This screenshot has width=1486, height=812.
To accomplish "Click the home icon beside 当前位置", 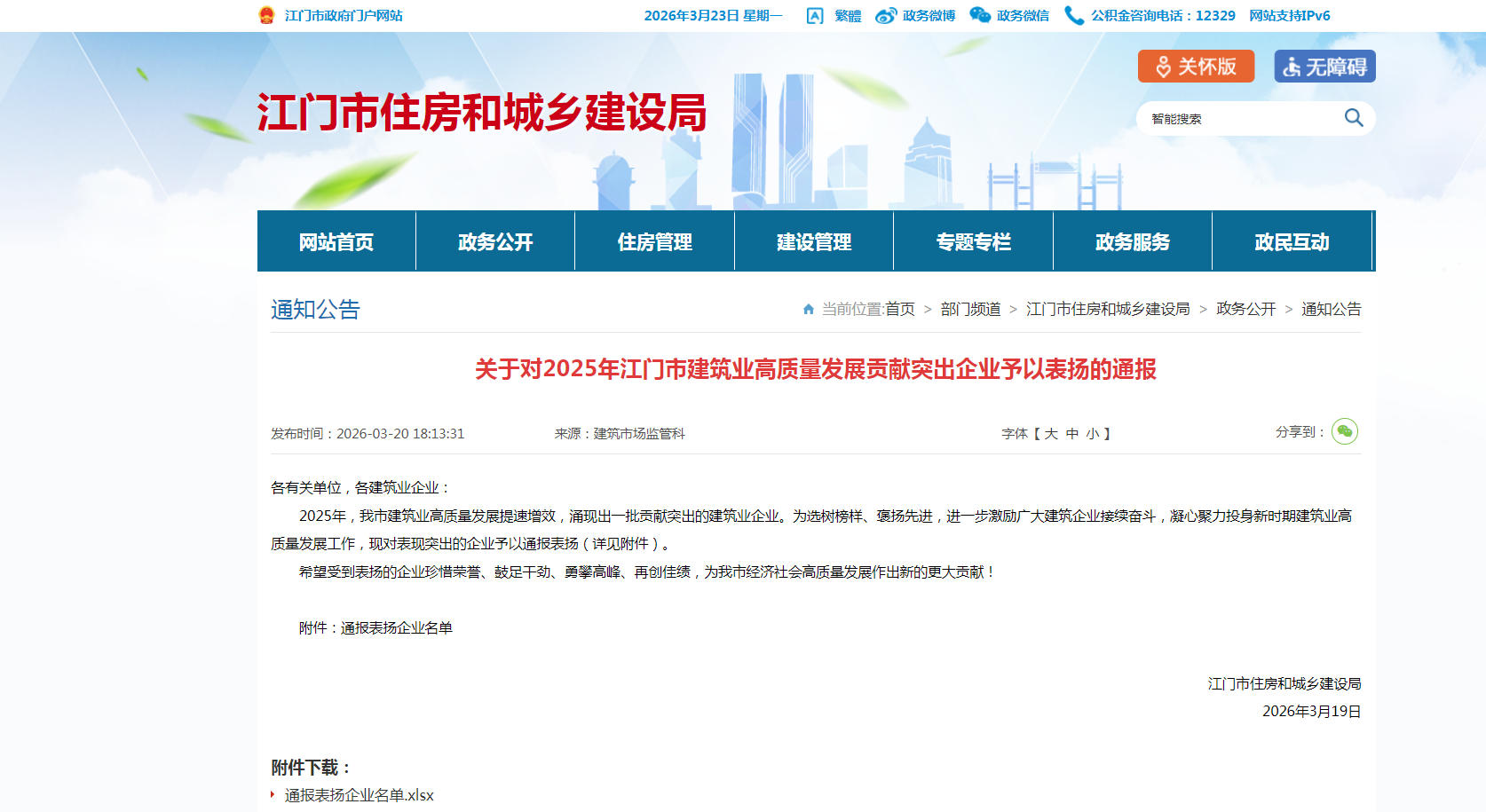I will pyautogui.click(x=809, y=309).
